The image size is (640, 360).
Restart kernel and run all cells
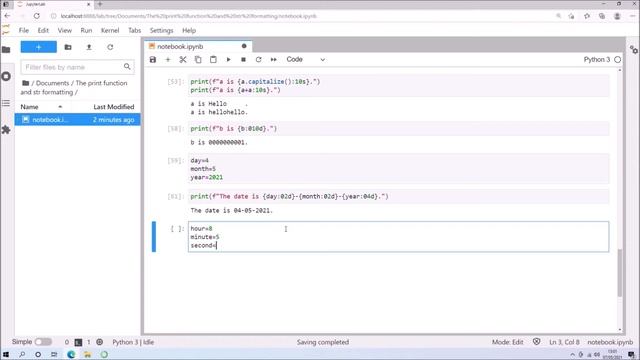pyautogui.click(x=273, y=60)
